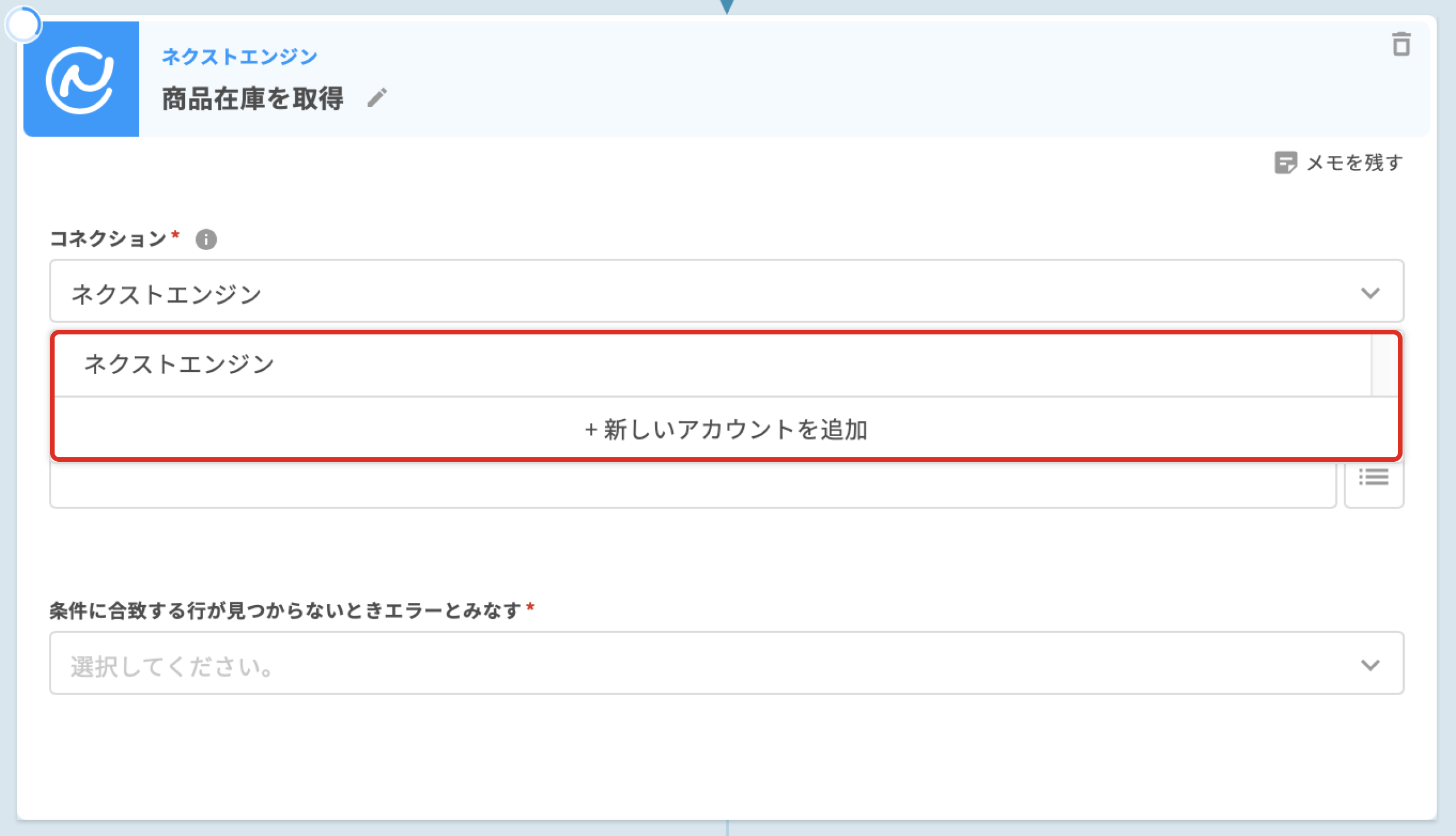This screenshot has height=836, width=1456.
Task: Click the Connection info icon
Action: pos(206,239)
